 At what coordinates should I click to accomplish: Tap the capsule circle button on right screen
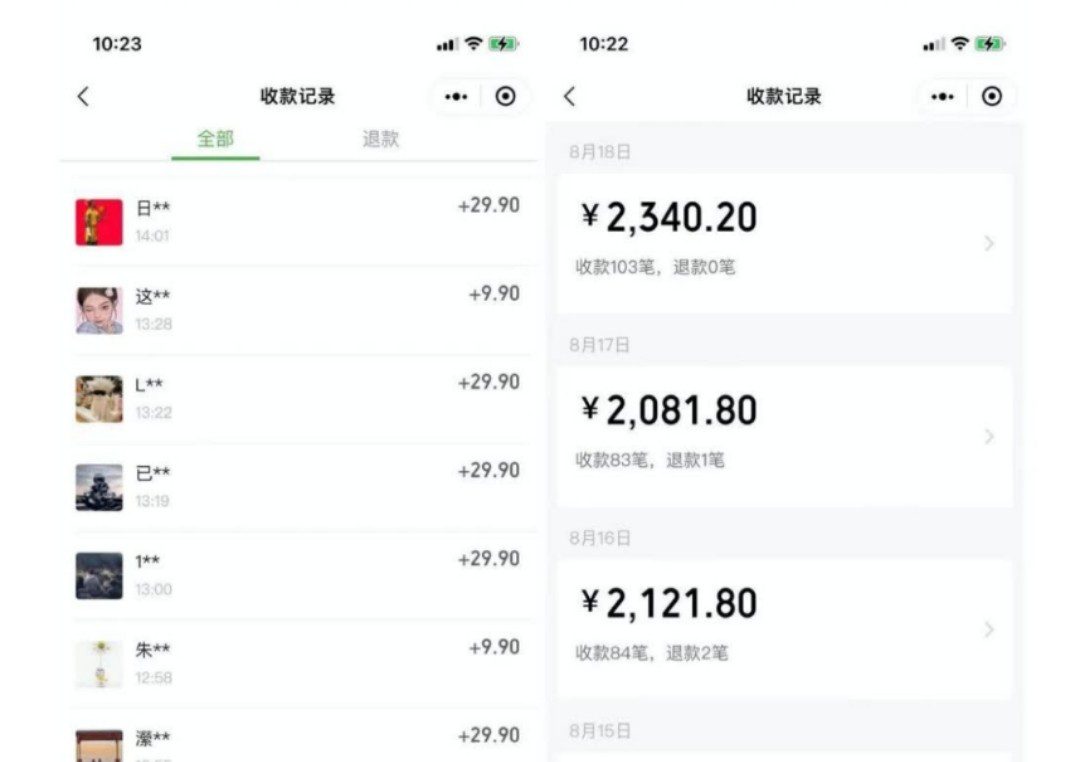tap(992, 96)
